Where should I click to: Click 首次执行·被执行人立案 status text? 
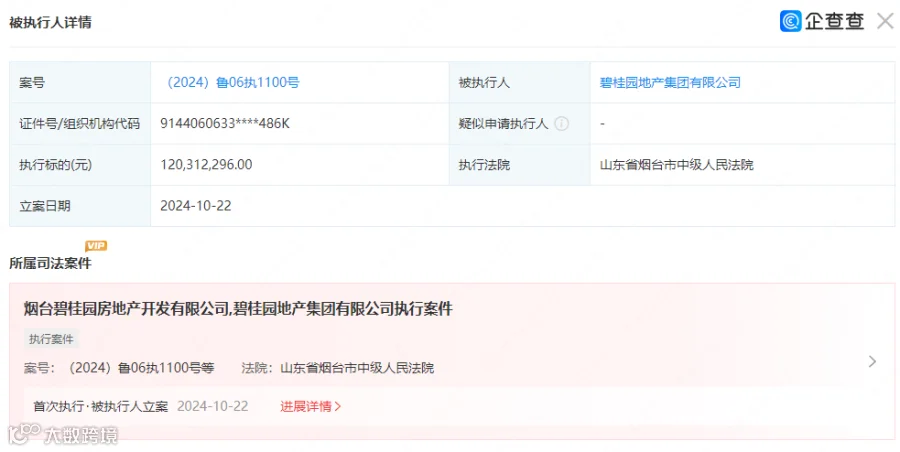(x=100, y=407)
